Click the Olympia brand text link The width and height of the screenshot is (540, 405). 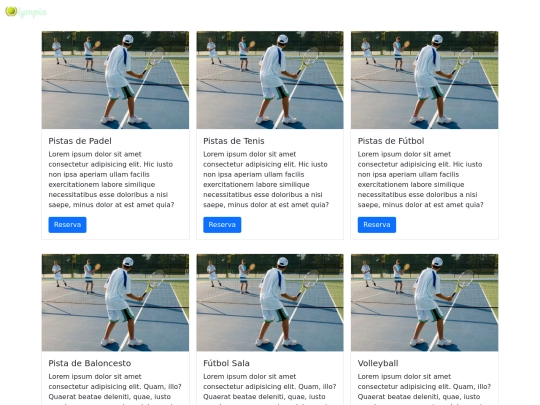(32, 12)
